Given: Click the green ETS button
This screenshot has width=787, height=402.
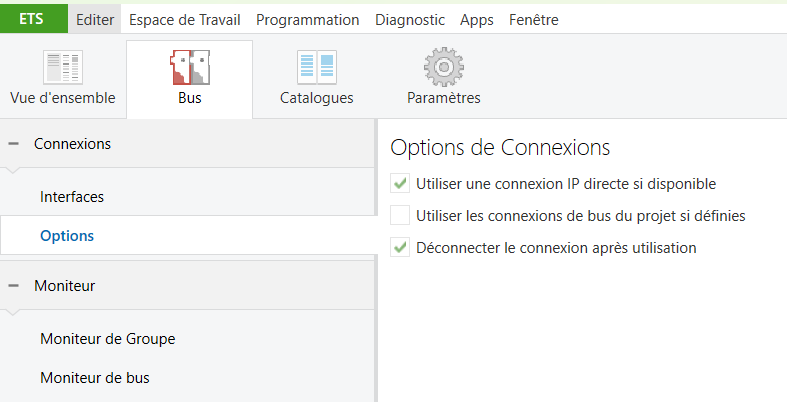Looking at the screenshot, I should (x=32, y=19).
